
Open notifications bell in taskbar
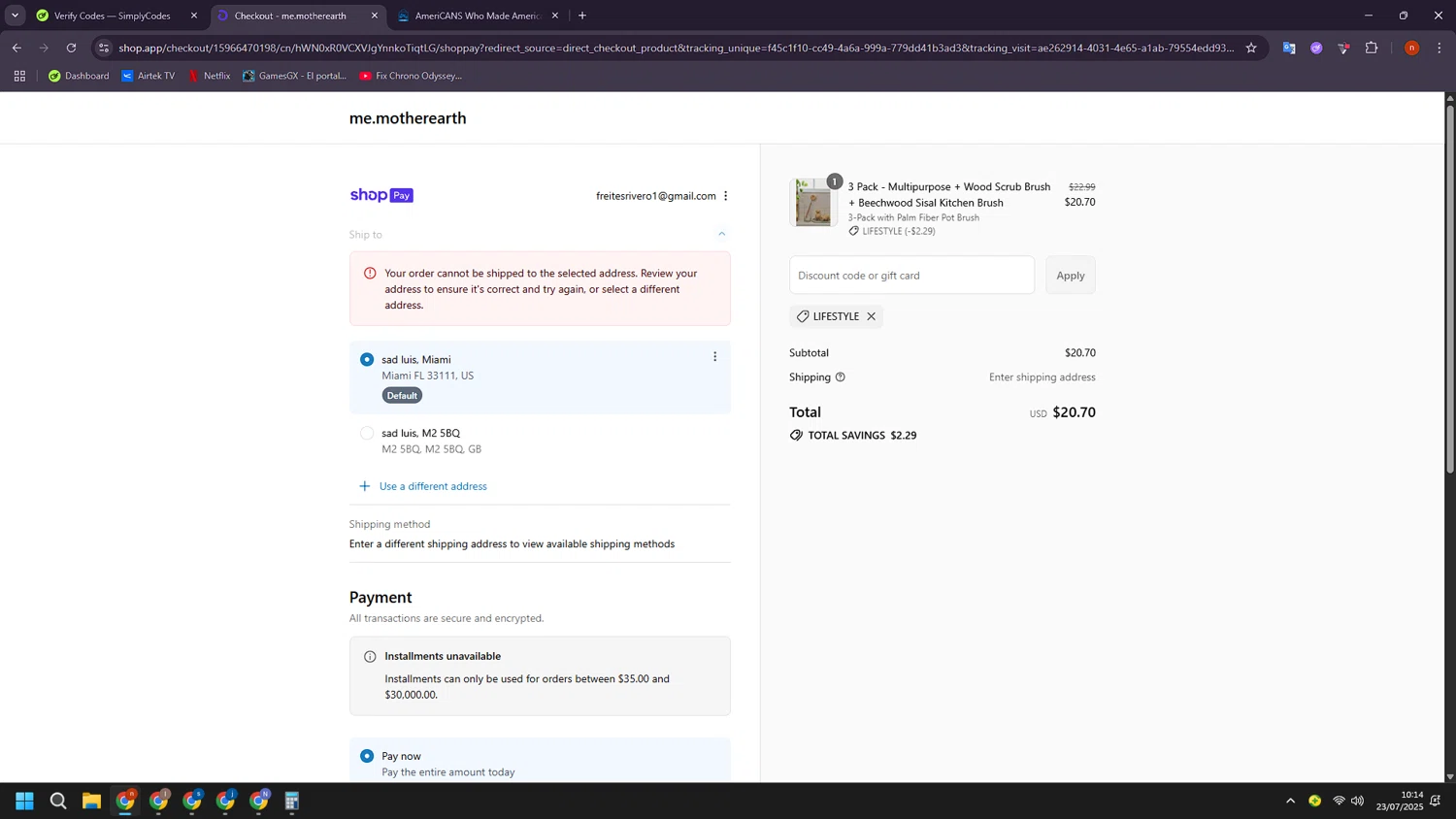point(1436,801)
